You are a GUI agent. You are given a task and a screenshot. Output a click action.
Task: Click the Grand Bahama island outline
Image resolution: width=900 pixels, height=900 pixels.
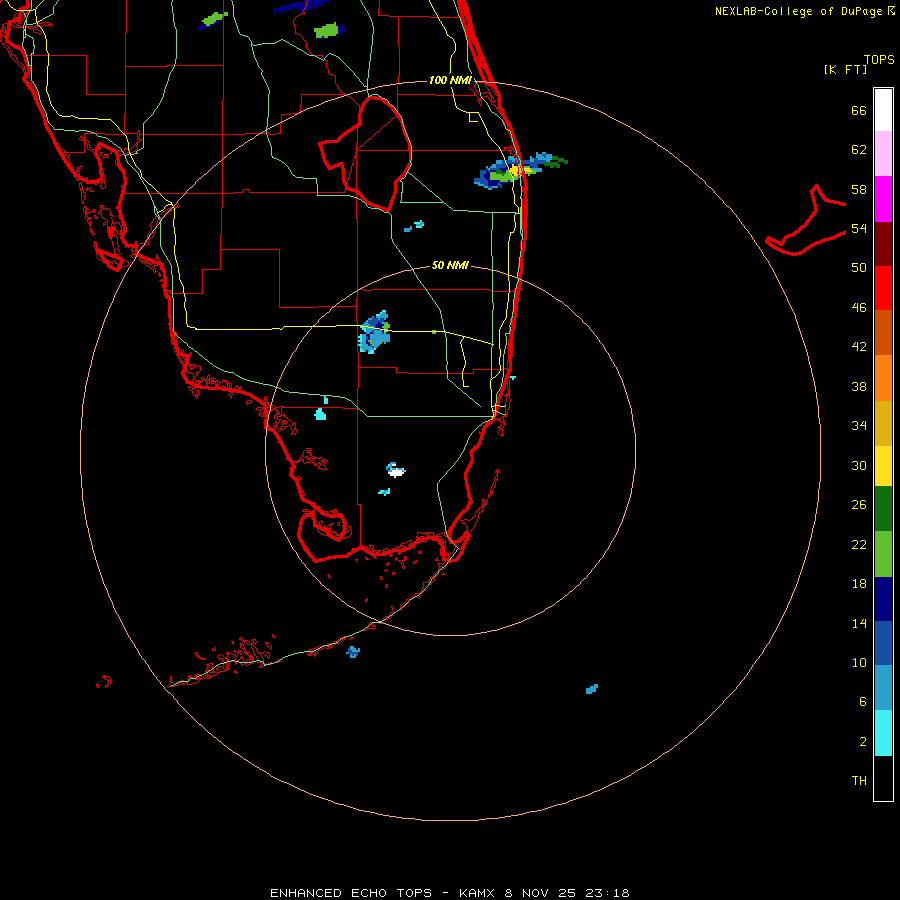[x=806, y=220]
